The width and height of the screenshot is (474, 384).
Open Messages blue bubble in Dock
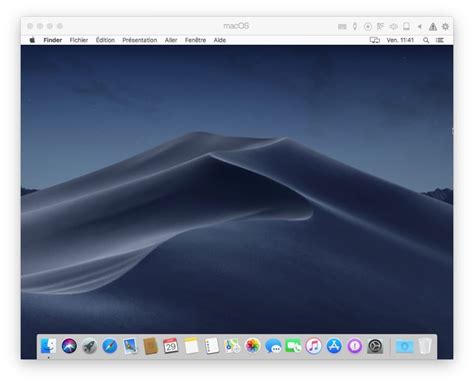coord(273,346)
